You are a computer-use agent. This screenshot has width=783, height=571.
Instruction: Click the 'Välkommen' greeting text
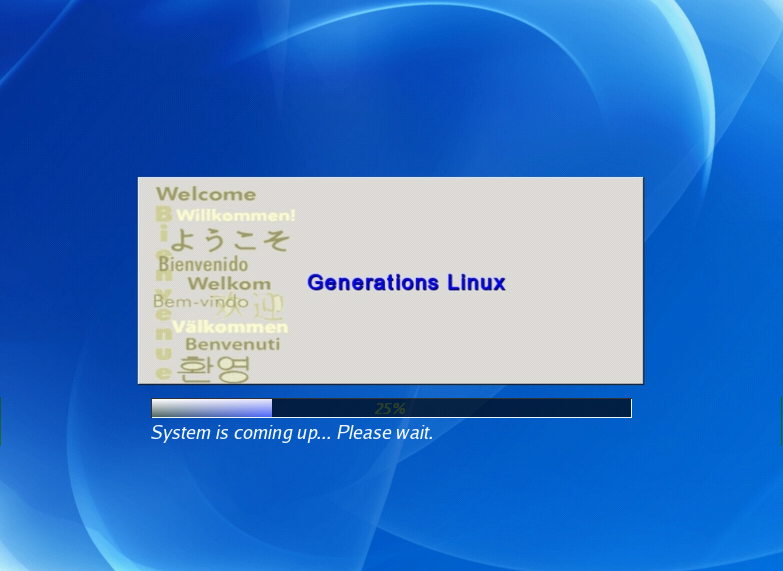pos(230,327)
